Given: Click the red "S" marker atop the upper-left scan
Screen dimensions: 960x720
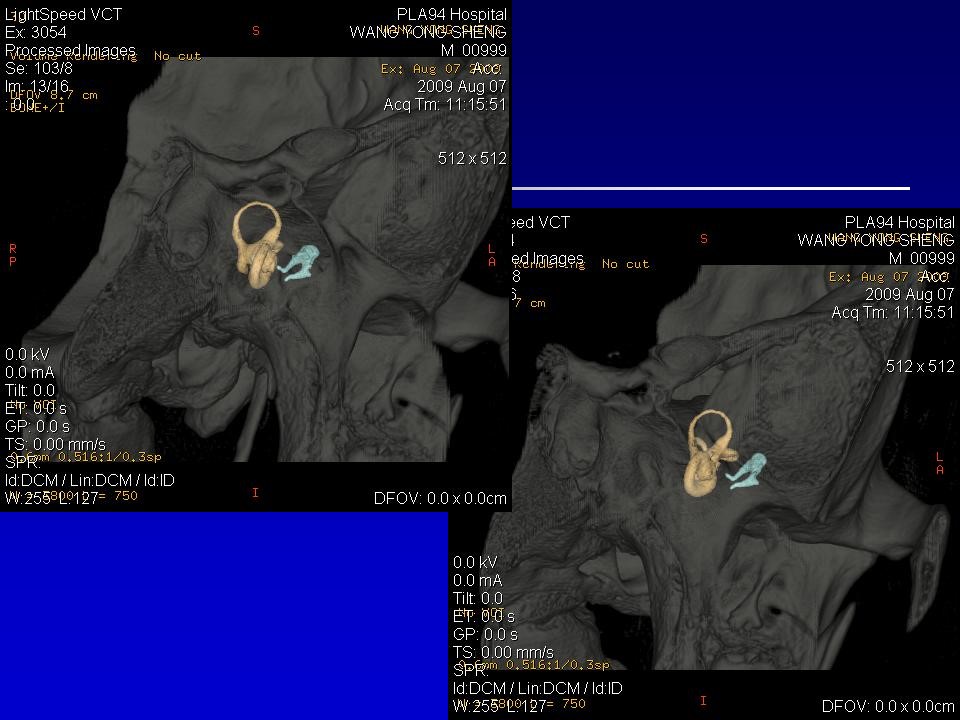Looking at the screenshot, I should (256, 31).
